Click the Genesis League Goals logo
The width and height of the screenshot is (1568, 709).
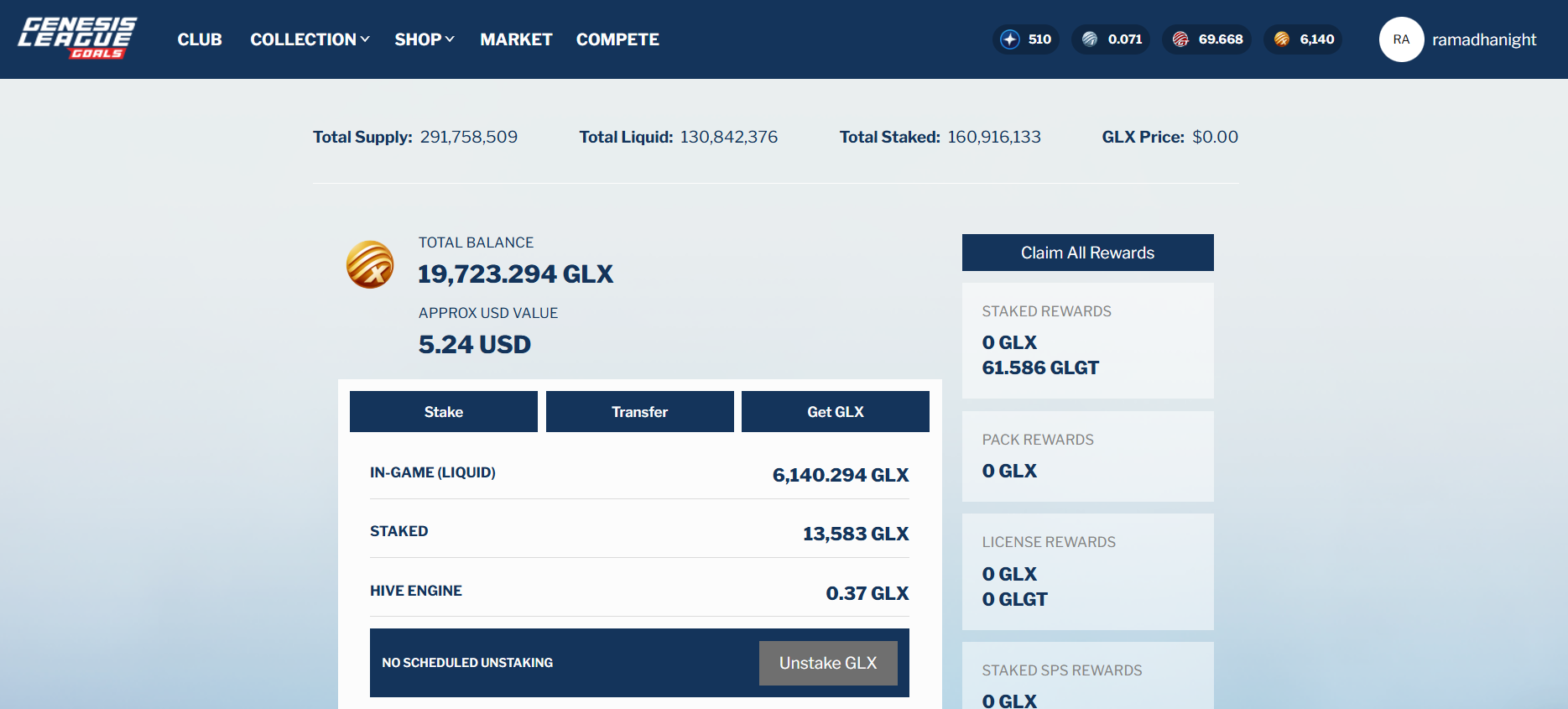[x=76, y=39]
